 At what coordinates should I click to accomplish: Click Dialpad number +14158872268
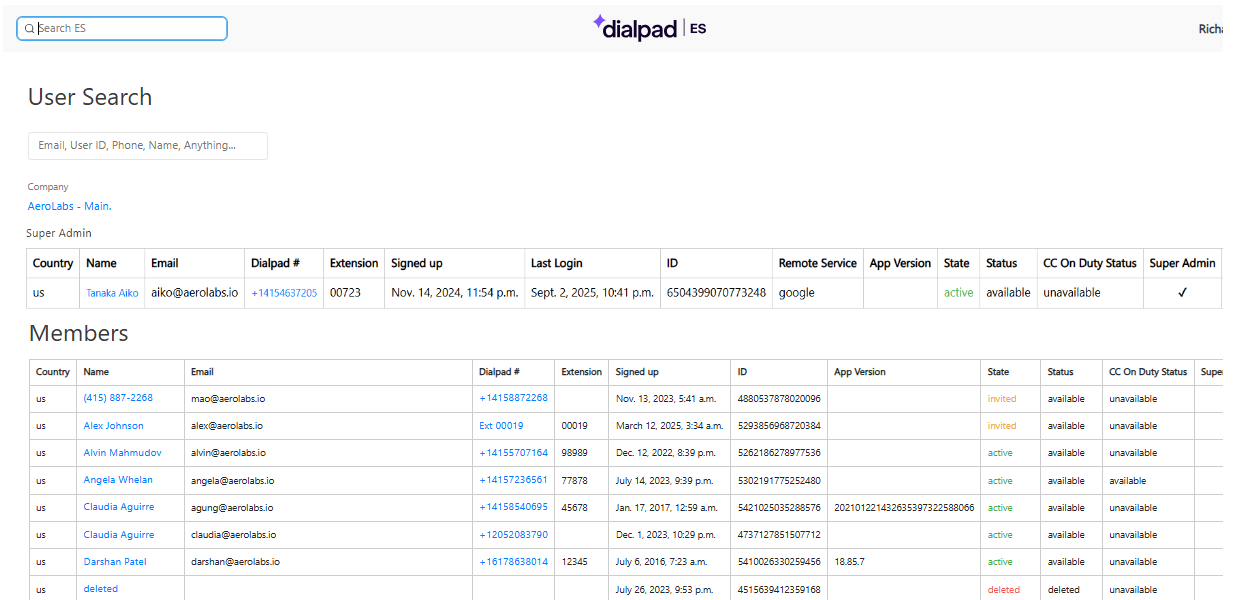[x=514, y=398]
